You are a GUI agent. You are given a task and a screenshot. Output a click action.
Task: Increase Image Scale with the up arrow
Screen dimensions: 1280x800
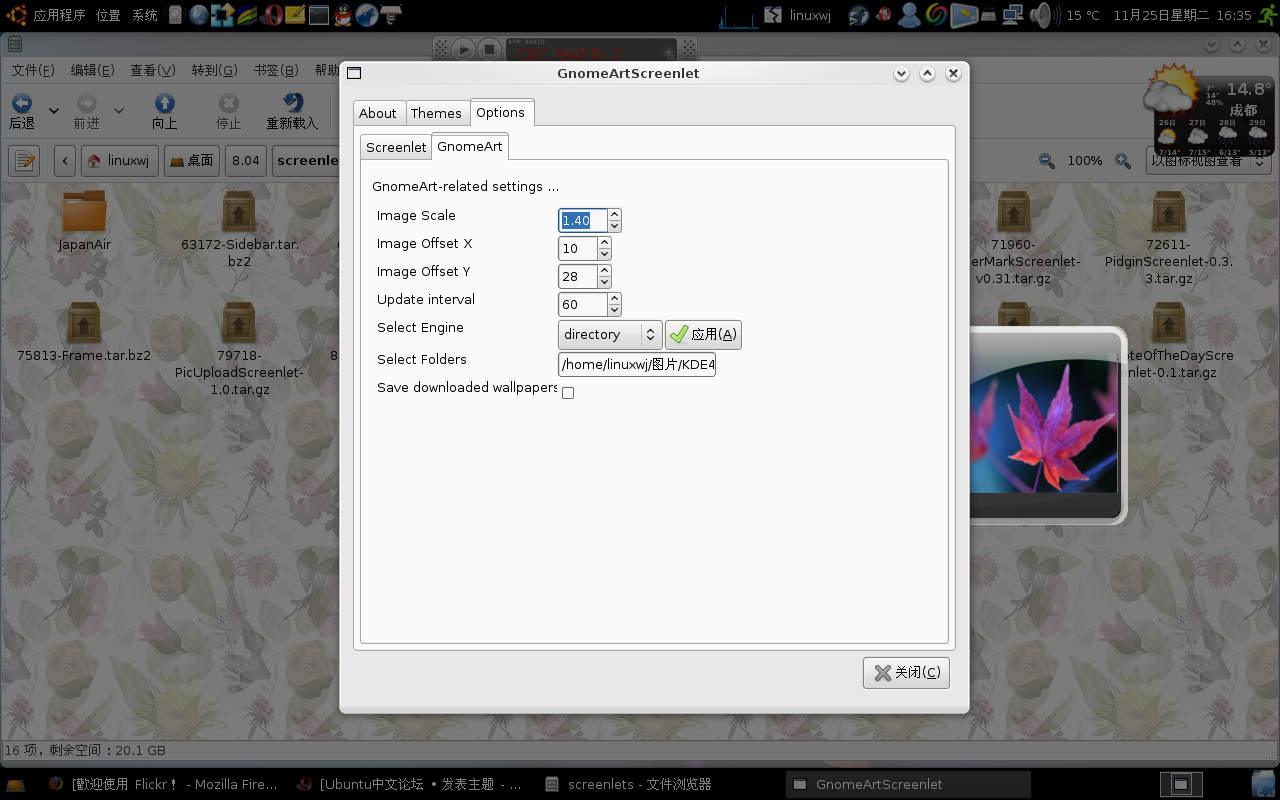pyautogui.click(x=614, y=214)
